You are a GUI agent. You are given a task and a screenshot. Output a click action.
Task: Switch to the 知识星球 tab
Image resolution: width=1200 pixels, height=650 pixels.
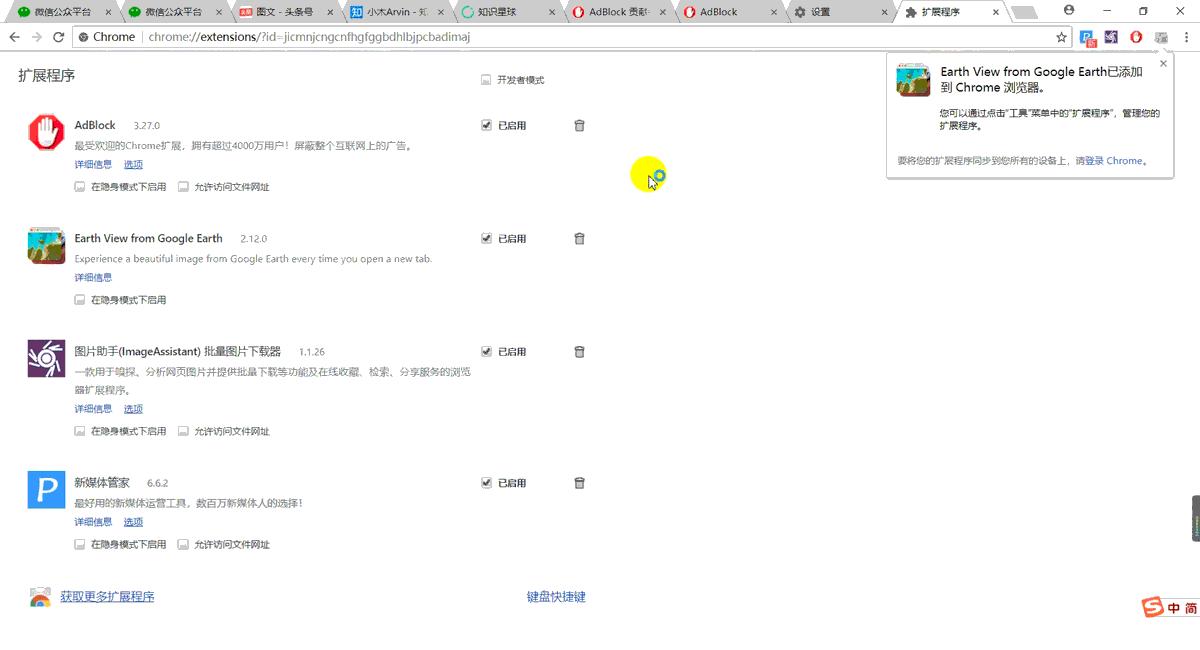[x=506, y=12]
